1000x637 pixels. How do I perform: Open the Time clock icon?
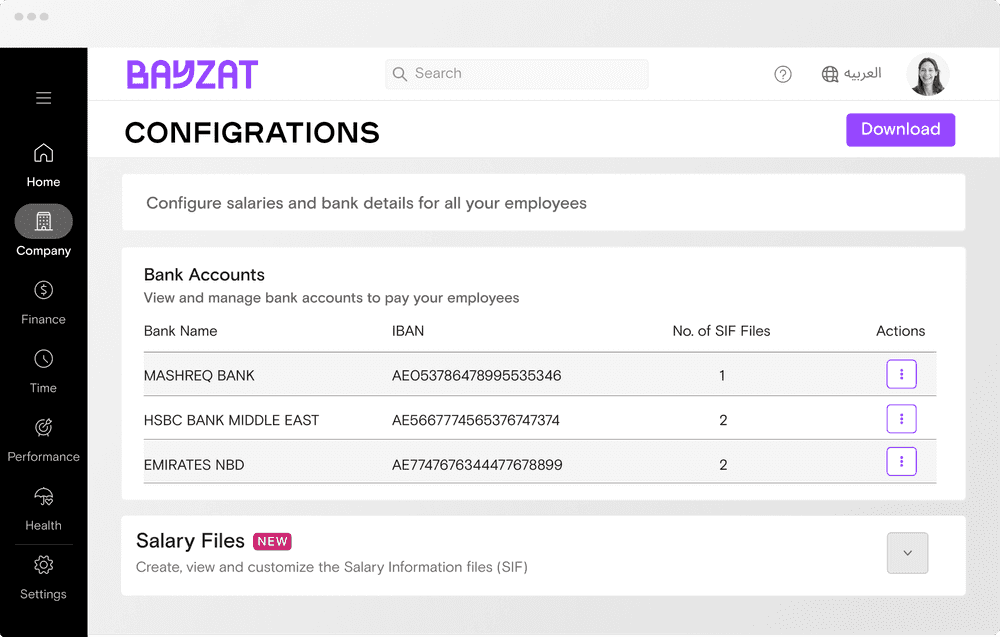tap(43, 359)
